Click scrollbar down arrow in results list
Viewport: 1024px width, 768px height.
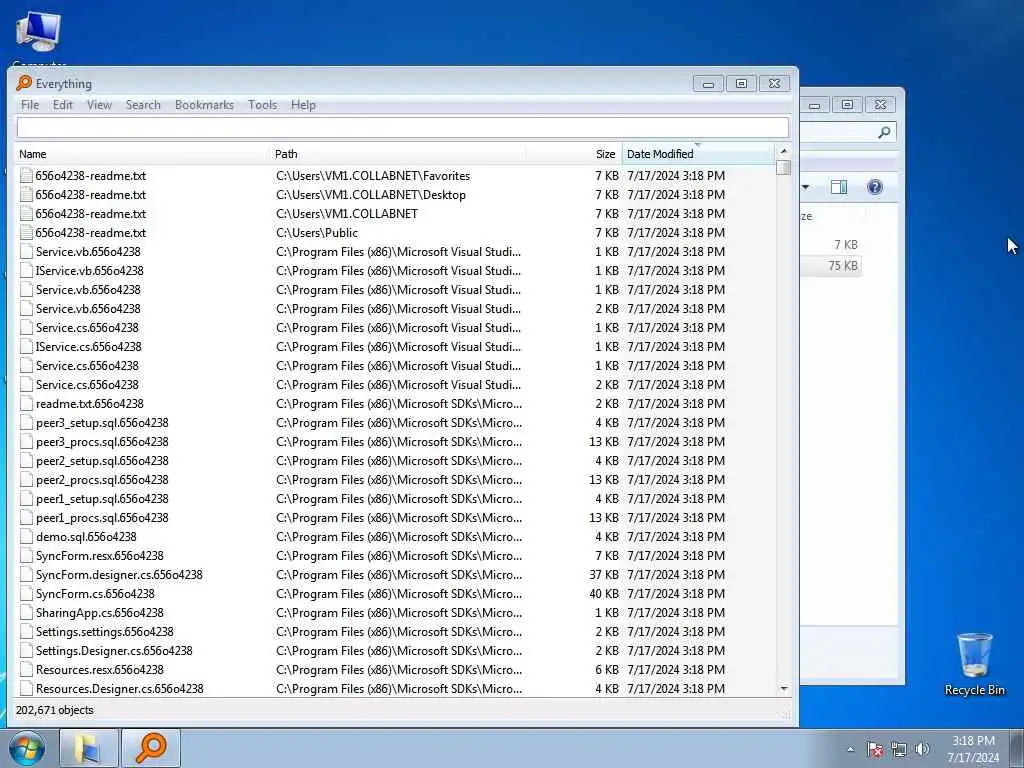click(x=784, y=689)
